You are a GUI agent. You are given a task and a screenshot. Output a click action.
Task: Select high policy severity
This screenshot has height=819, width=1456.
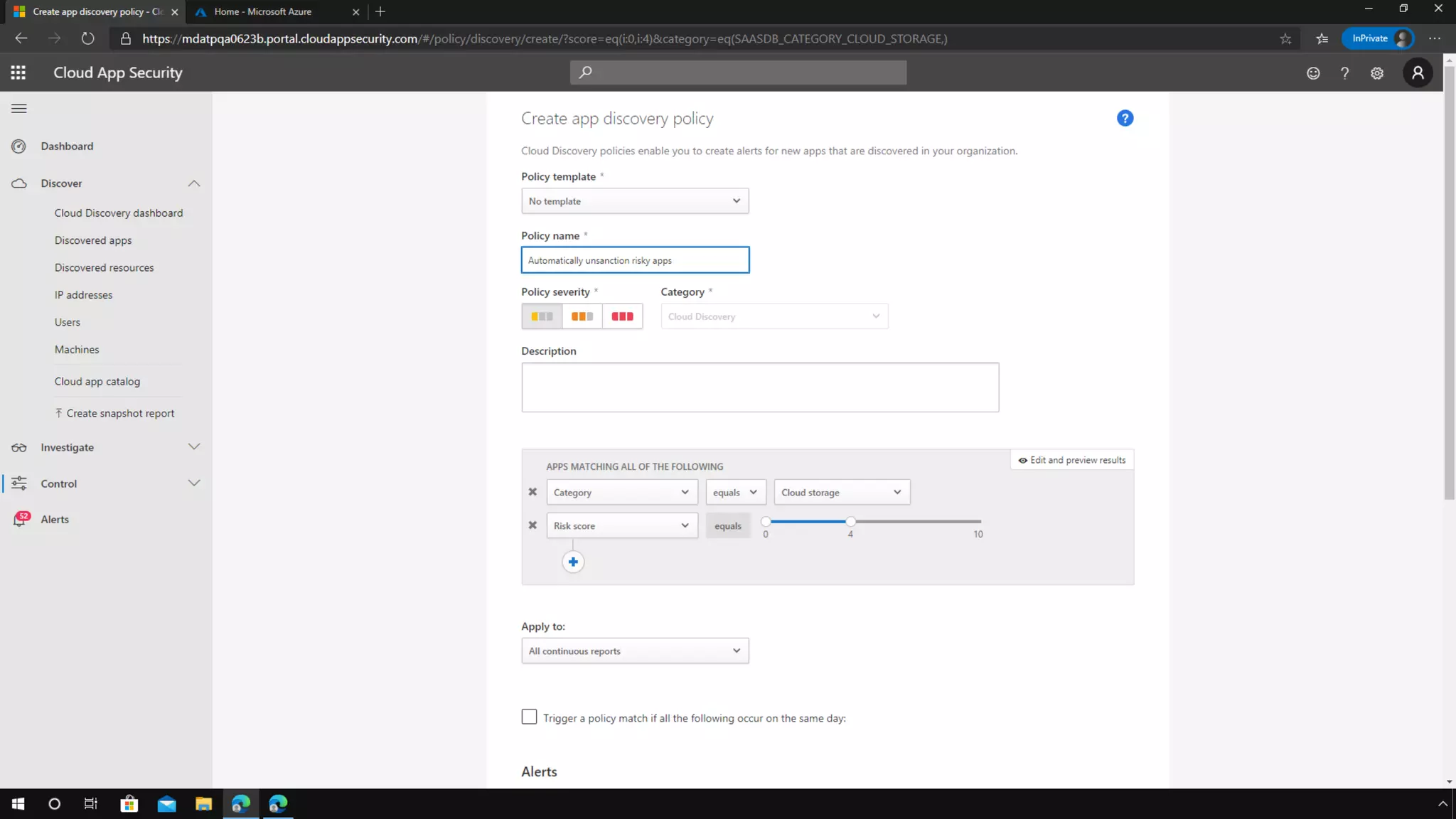pos(622,316)
